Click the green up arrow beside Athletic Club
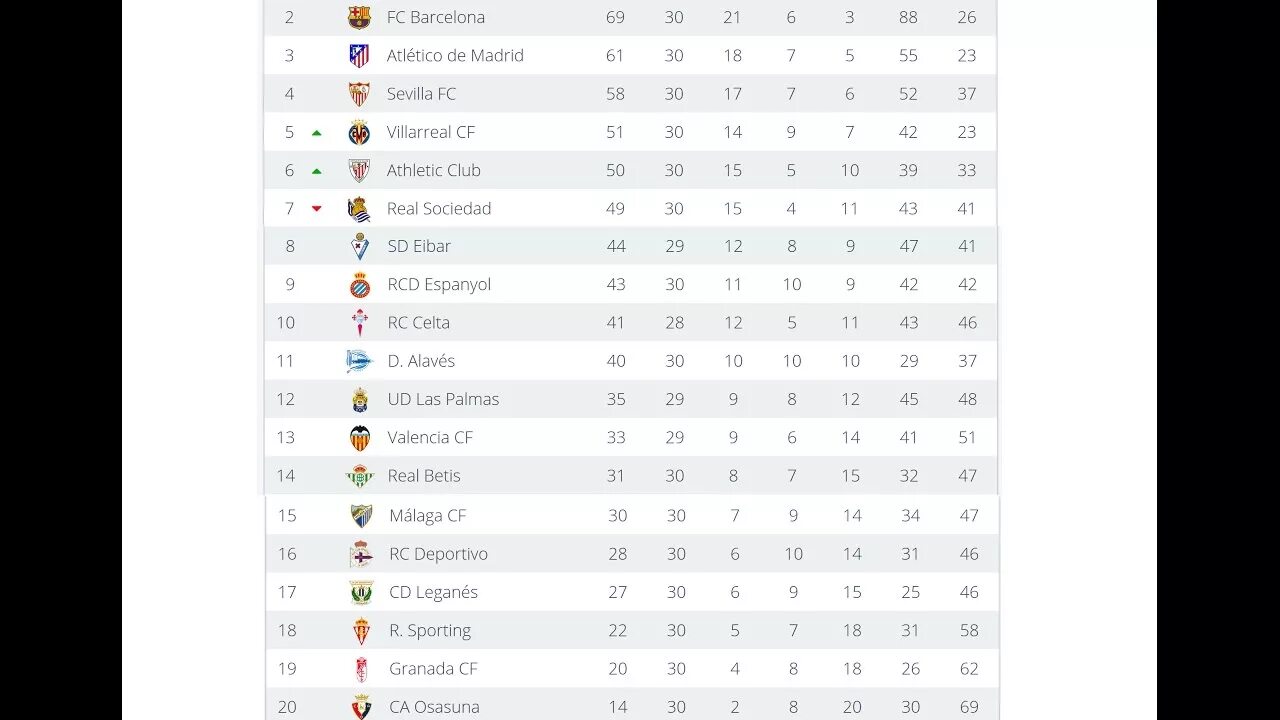The width and height of the screenshot is (1280, 720). click(x=317, y=171)
